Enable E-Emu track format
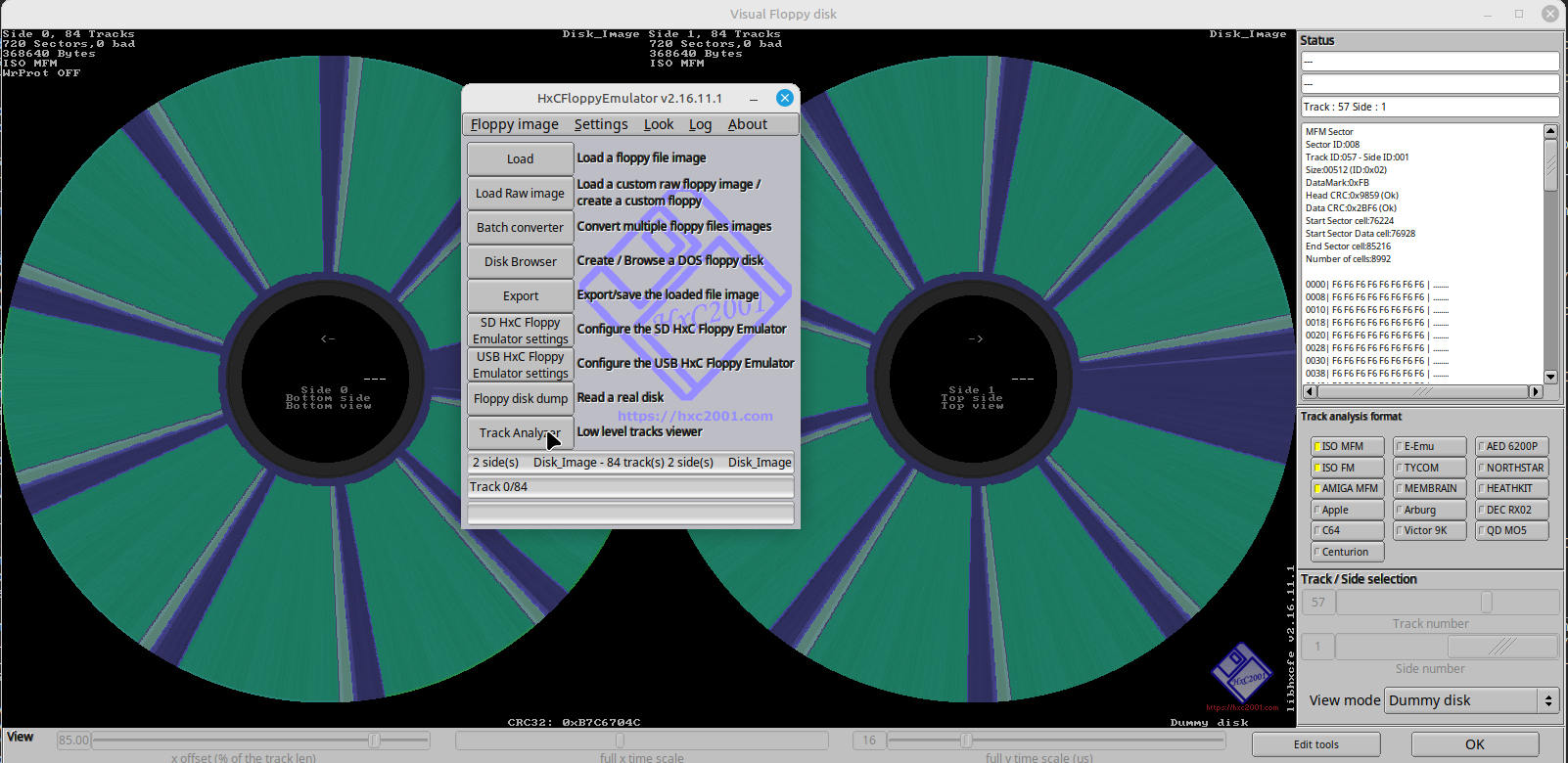 [1430, 446]
